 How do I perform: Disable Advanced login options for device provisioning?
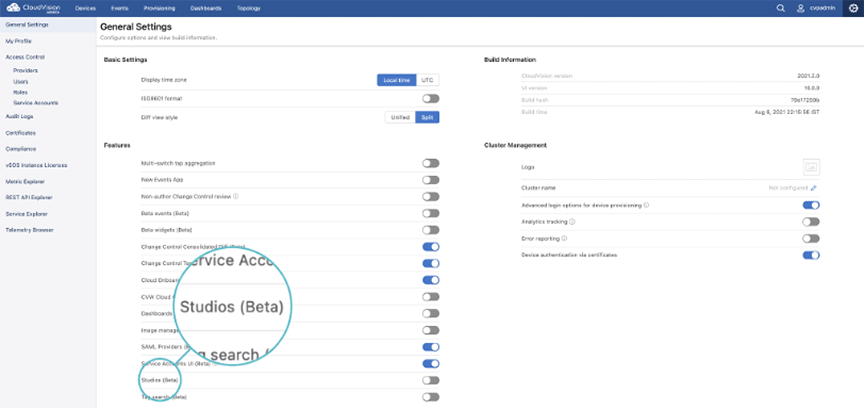coord(811,205)
